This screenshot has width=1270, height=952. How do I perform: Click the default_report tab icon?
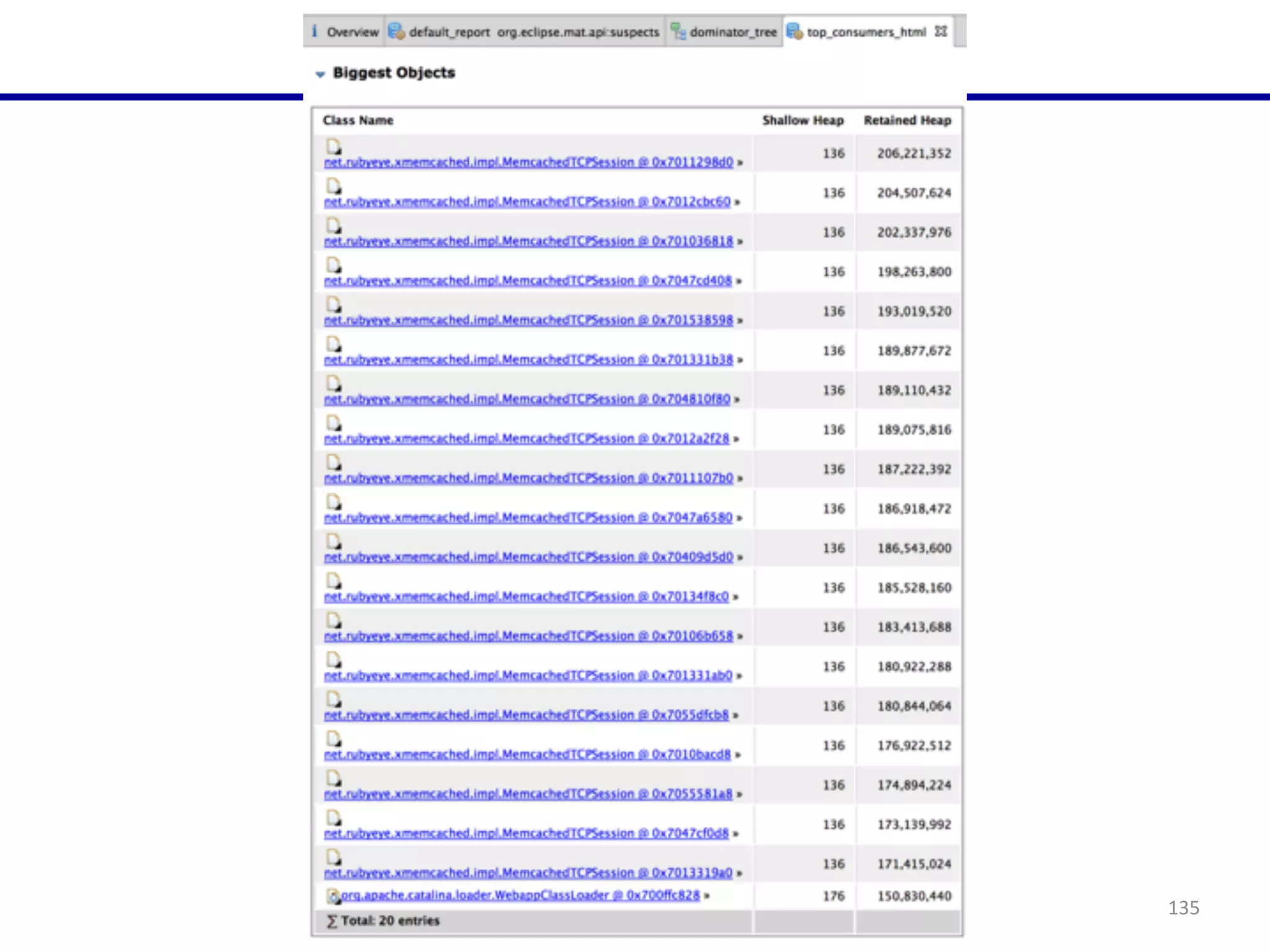(x=396, y=31)
